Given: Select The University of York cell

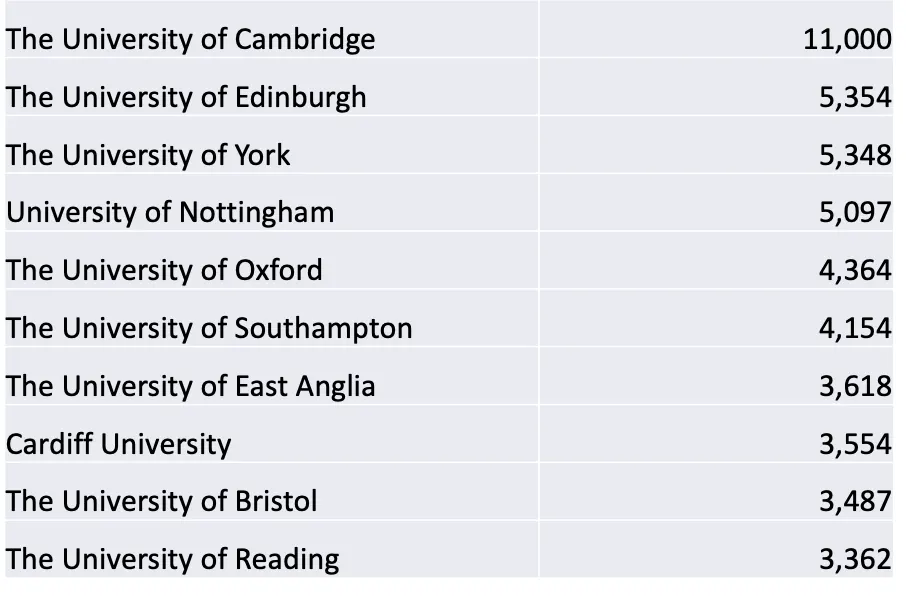Looking at the screenshot, I should pos(272,145).
